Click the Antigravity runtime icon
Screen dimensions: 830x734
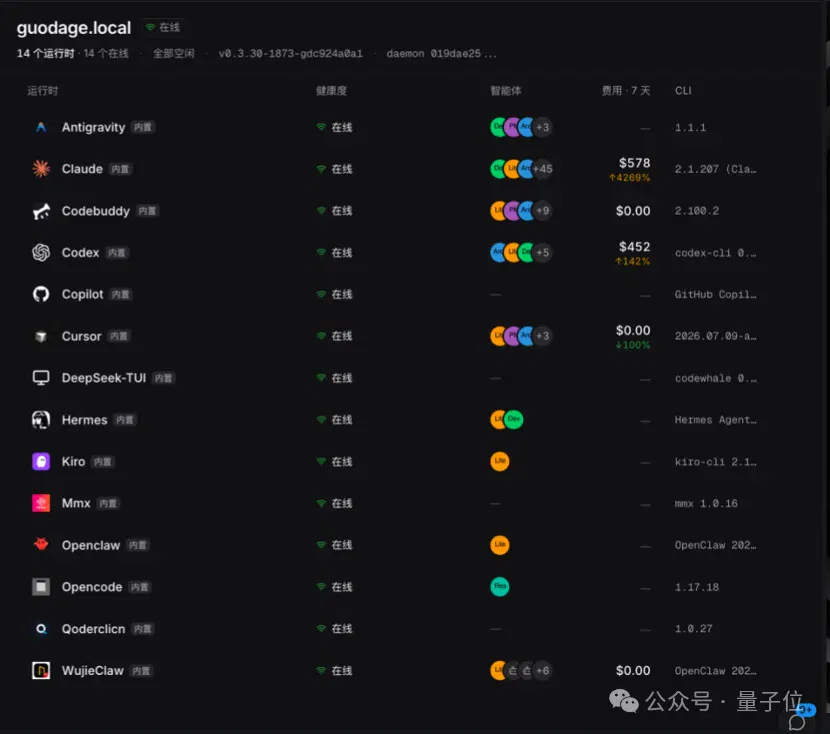41,127
